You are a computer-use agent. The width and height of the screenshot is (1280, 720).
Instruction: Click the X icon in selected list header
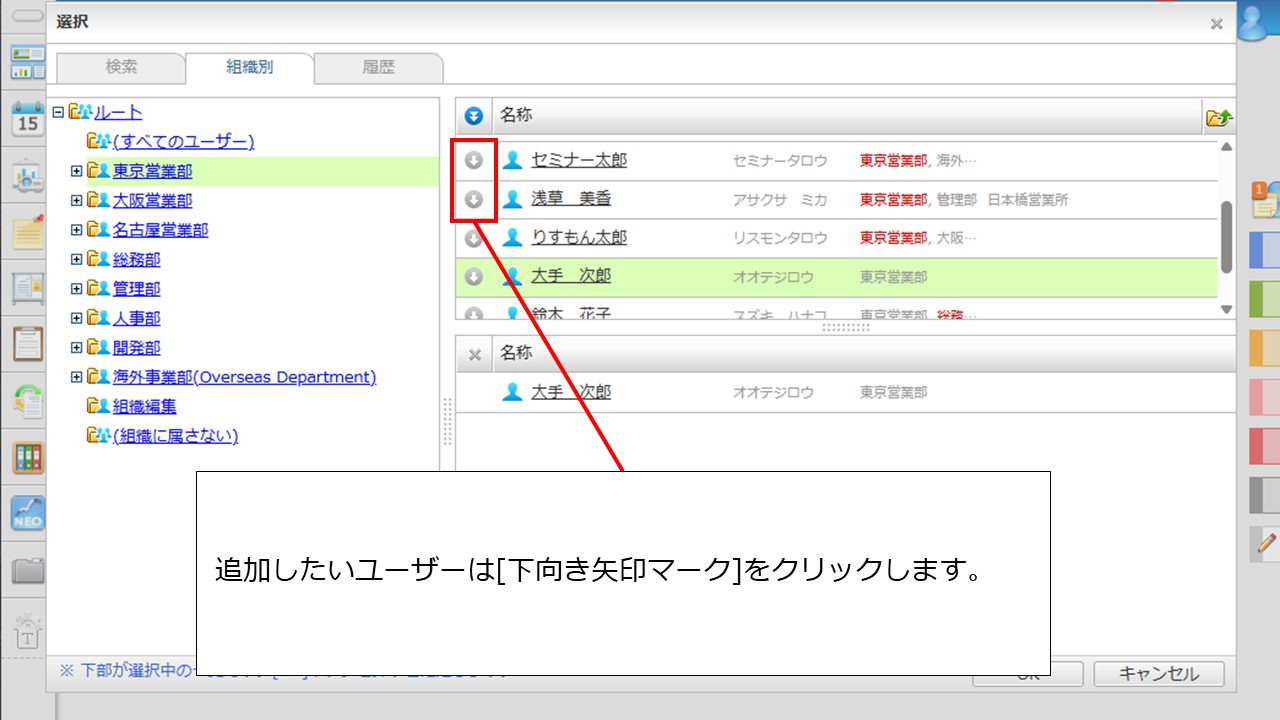click(x=475, y=354)
